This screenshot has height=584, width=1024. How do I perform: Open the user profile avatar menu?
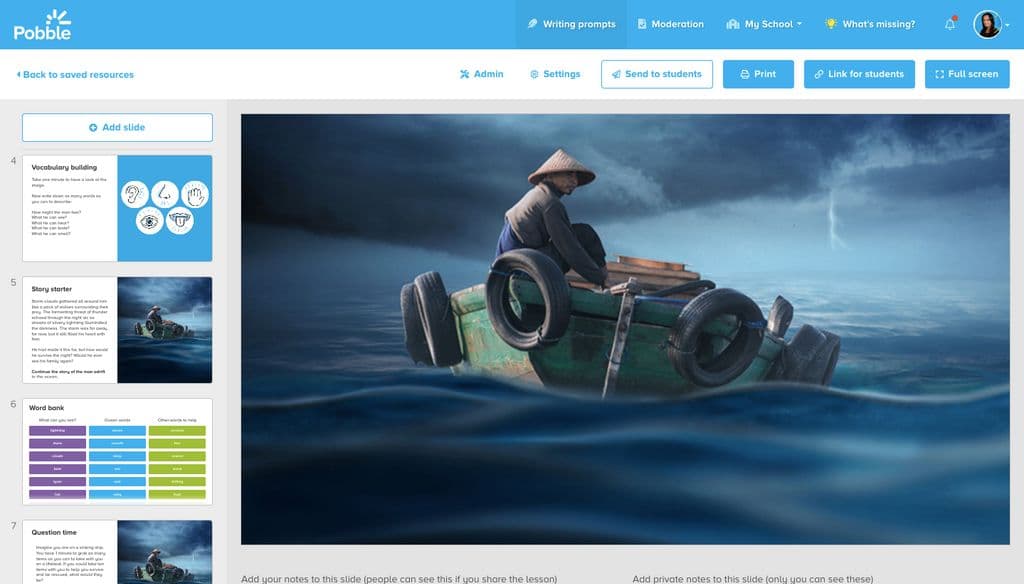(987, 24)
